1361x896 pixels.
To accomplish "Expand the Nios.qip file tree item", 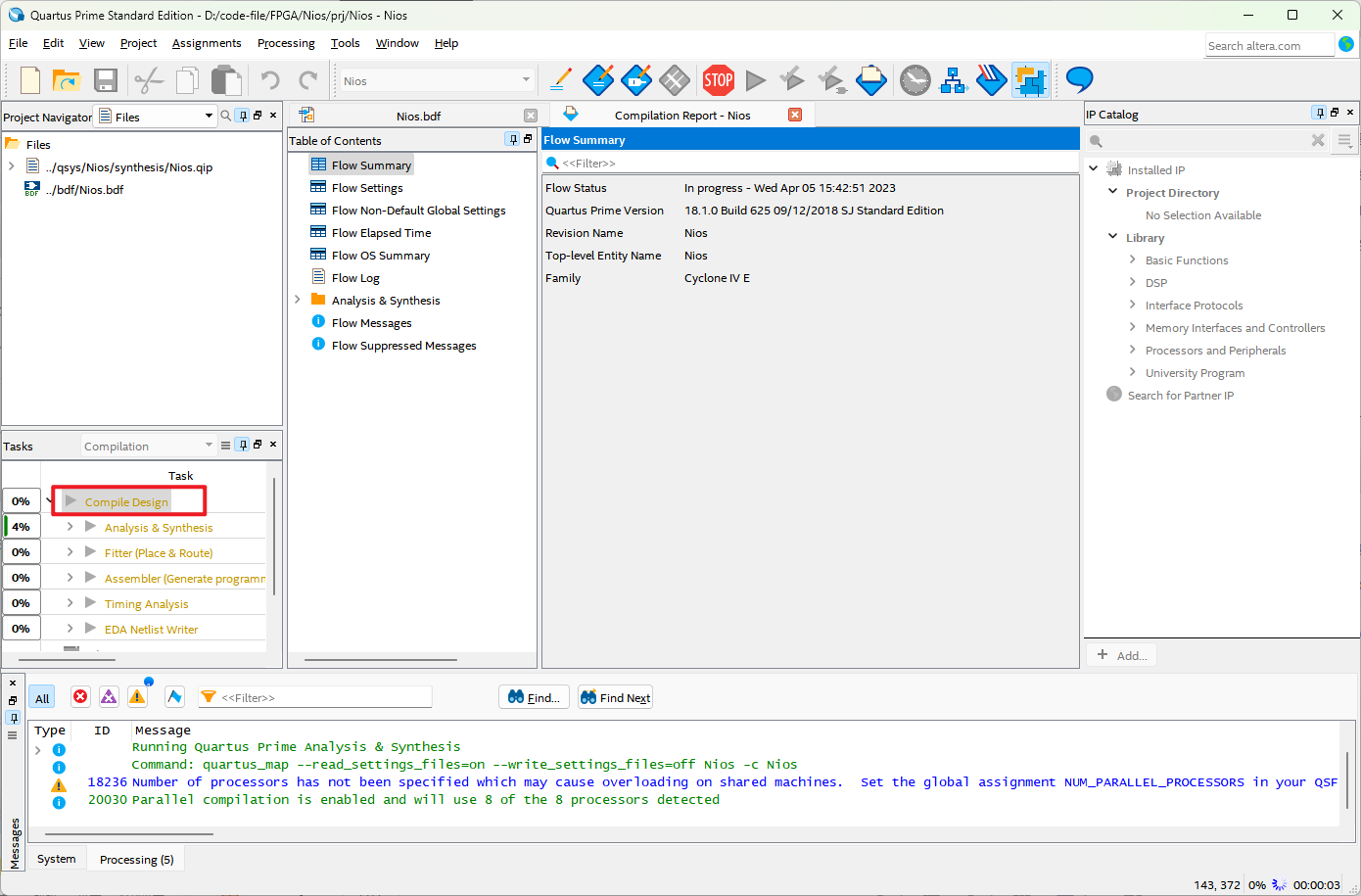I will 12,166.
